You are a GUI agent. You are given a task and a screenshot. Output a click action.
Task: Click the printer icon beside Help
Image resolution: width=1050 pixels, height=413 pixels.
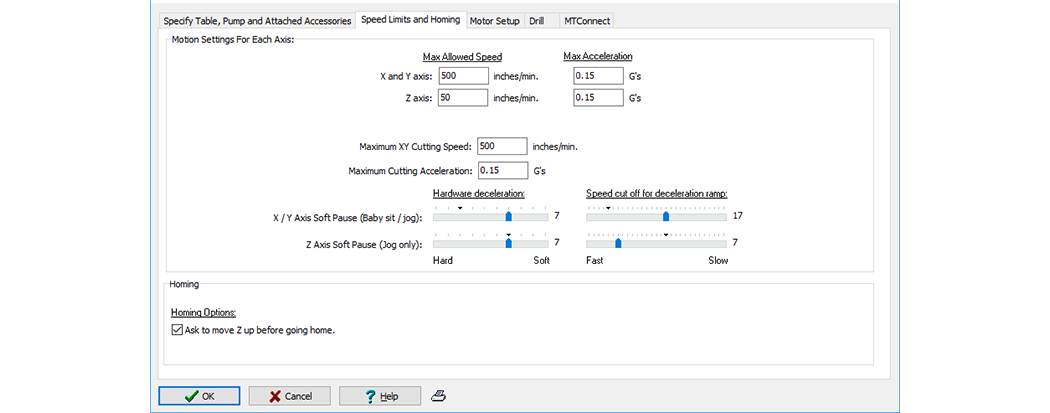(x=438, y=396)
